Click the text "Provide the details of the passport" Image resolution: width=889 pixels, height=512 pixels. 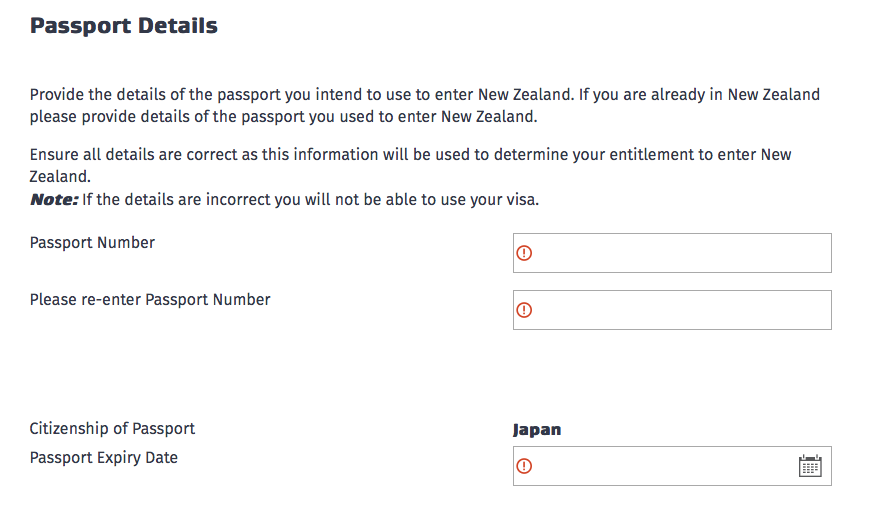coord(156,94)
